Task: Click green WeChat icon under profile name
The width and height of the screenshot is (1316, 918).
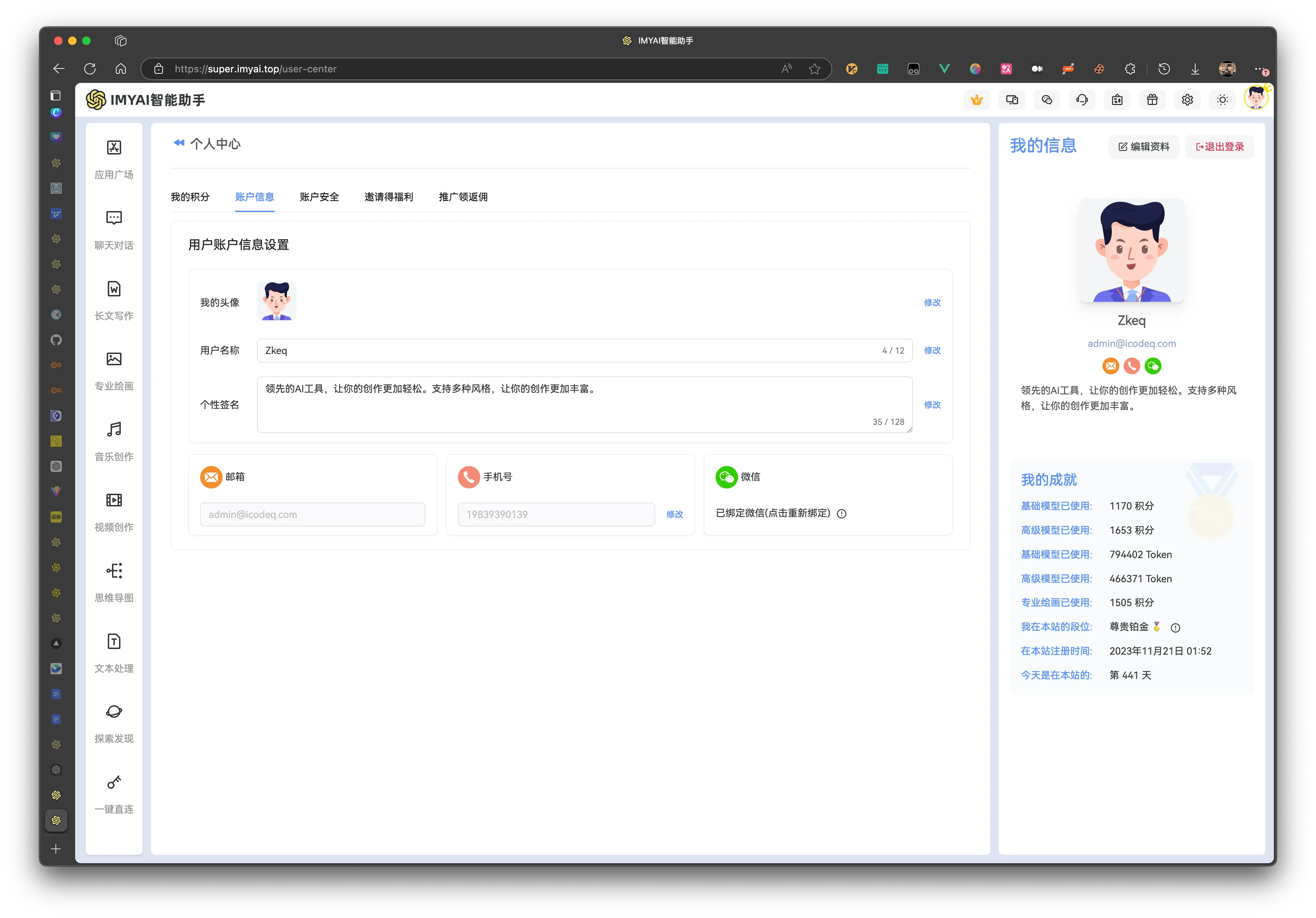Action: [1153, 365]
